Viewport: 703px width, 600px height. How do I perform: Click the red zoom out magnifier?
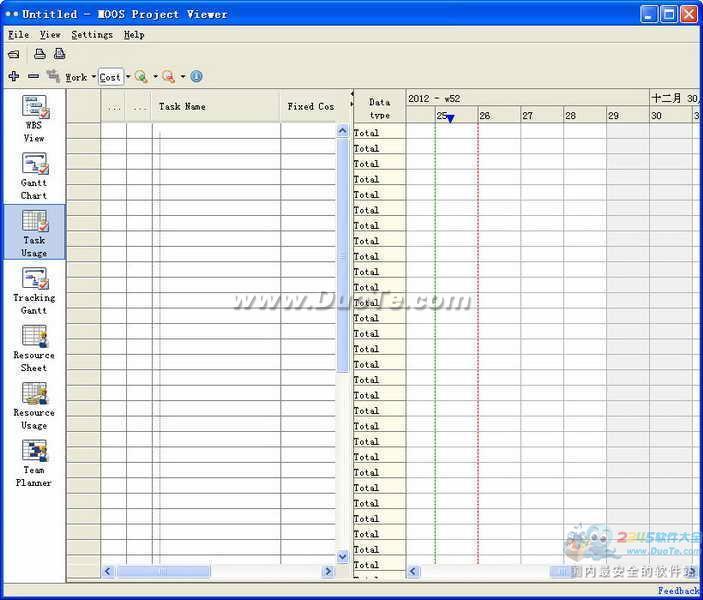click(169, 77)
